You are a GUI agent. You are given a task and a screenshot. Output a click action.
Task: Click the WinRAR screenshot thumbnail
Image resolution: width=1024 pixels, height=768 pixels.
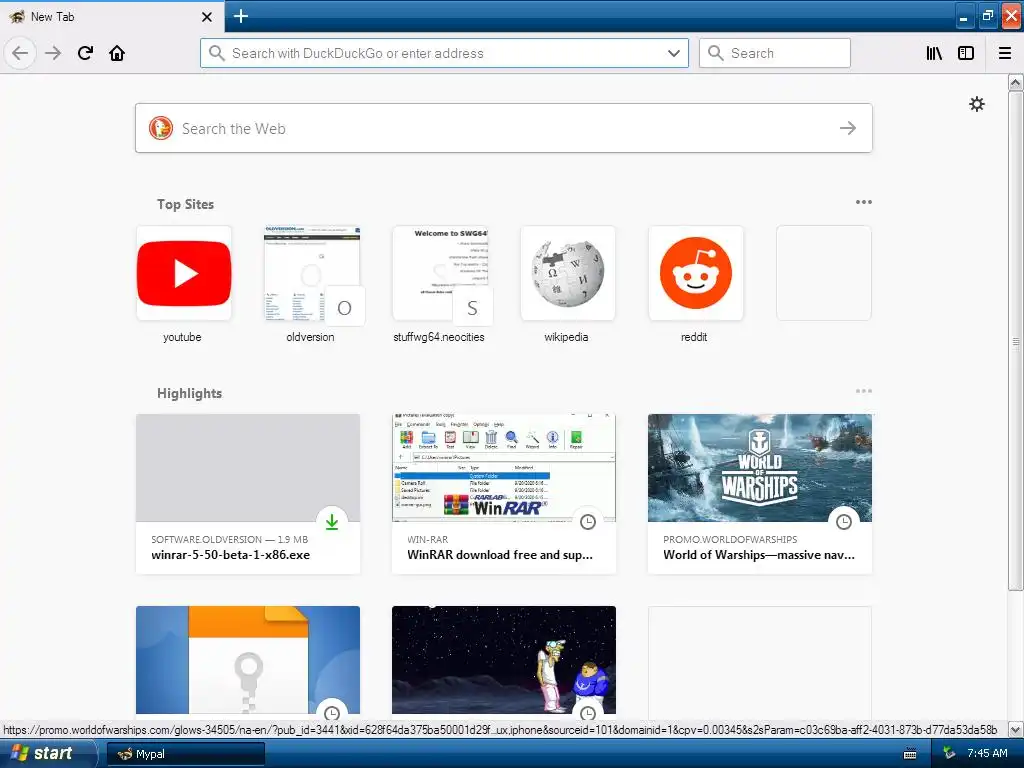(x=504, y=468)
